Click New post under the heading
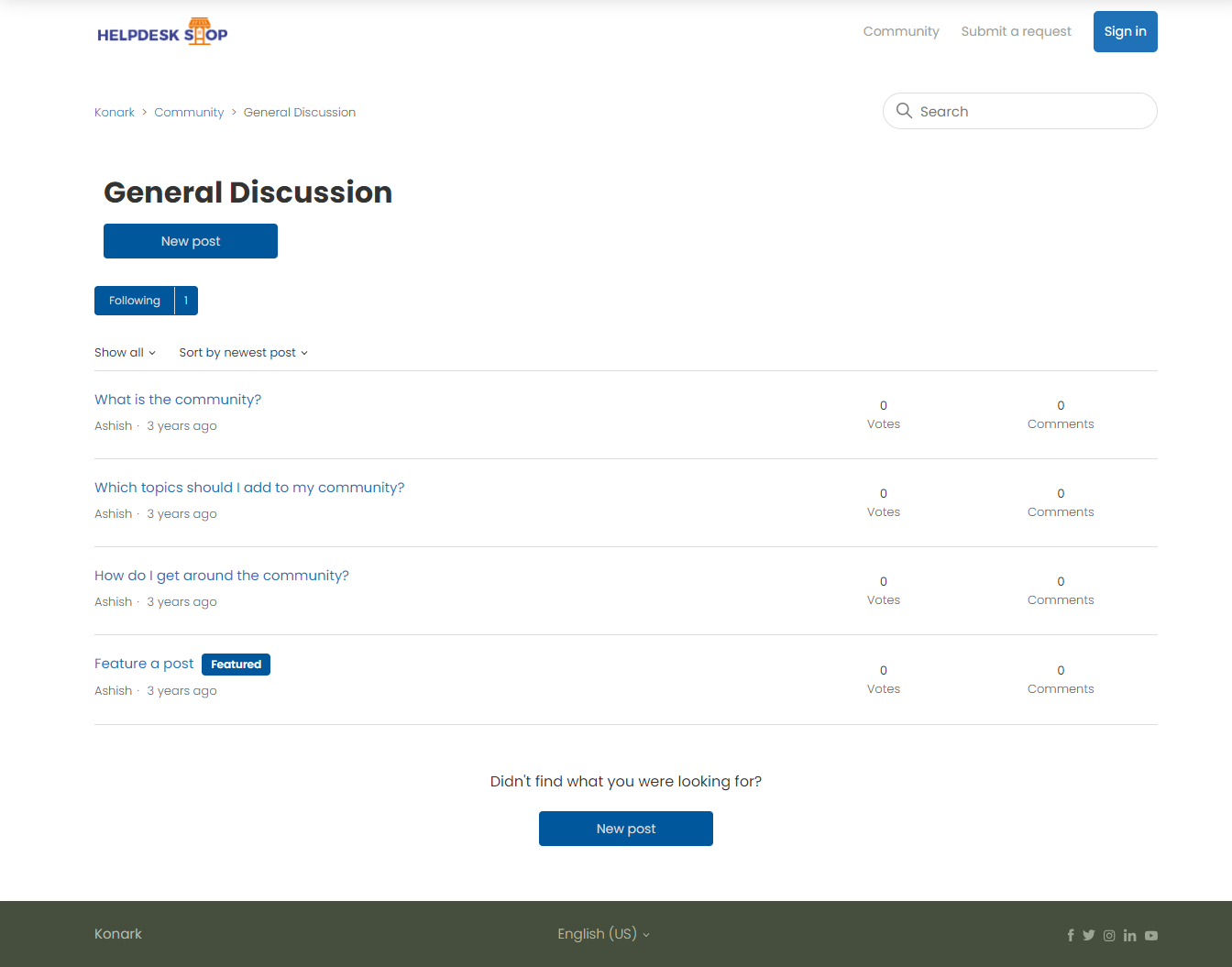Image resolution: width=1232 pixels, height=967 pixels. tap(191, 241)
